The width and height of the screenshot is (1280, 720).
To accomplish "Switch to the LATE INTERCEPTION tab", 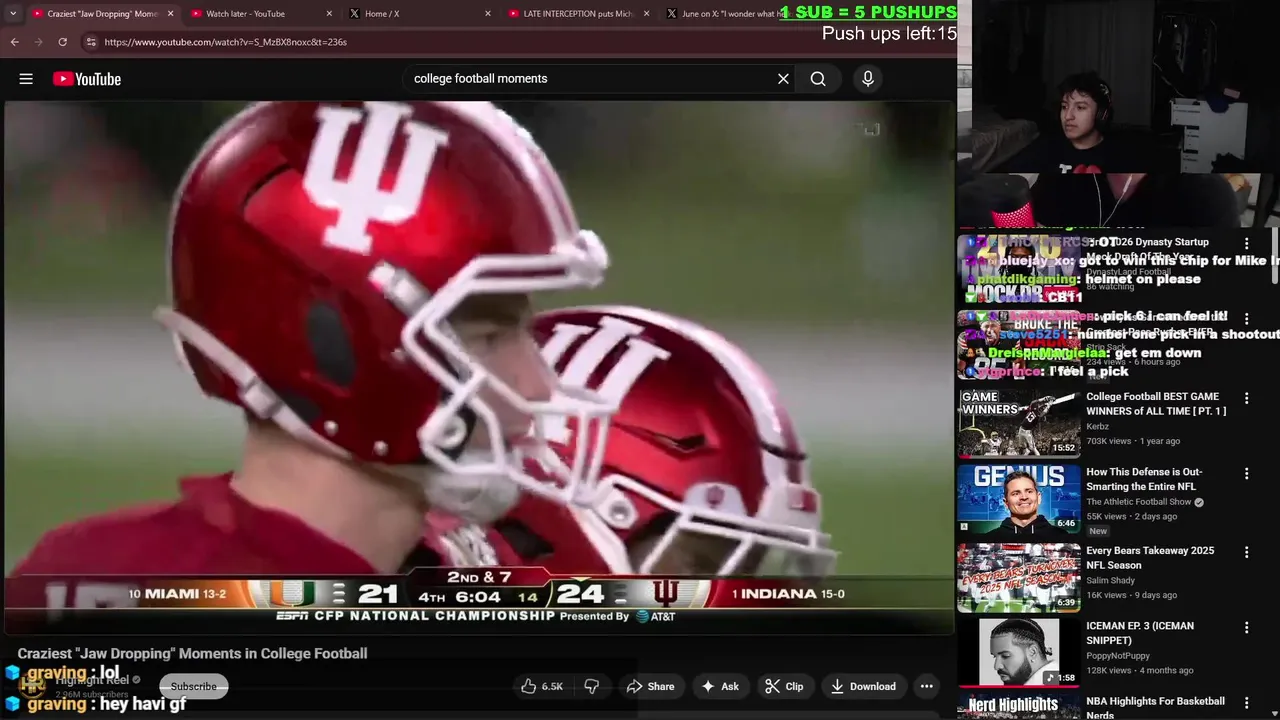I will pyautogui.click(x=581, y=14).
